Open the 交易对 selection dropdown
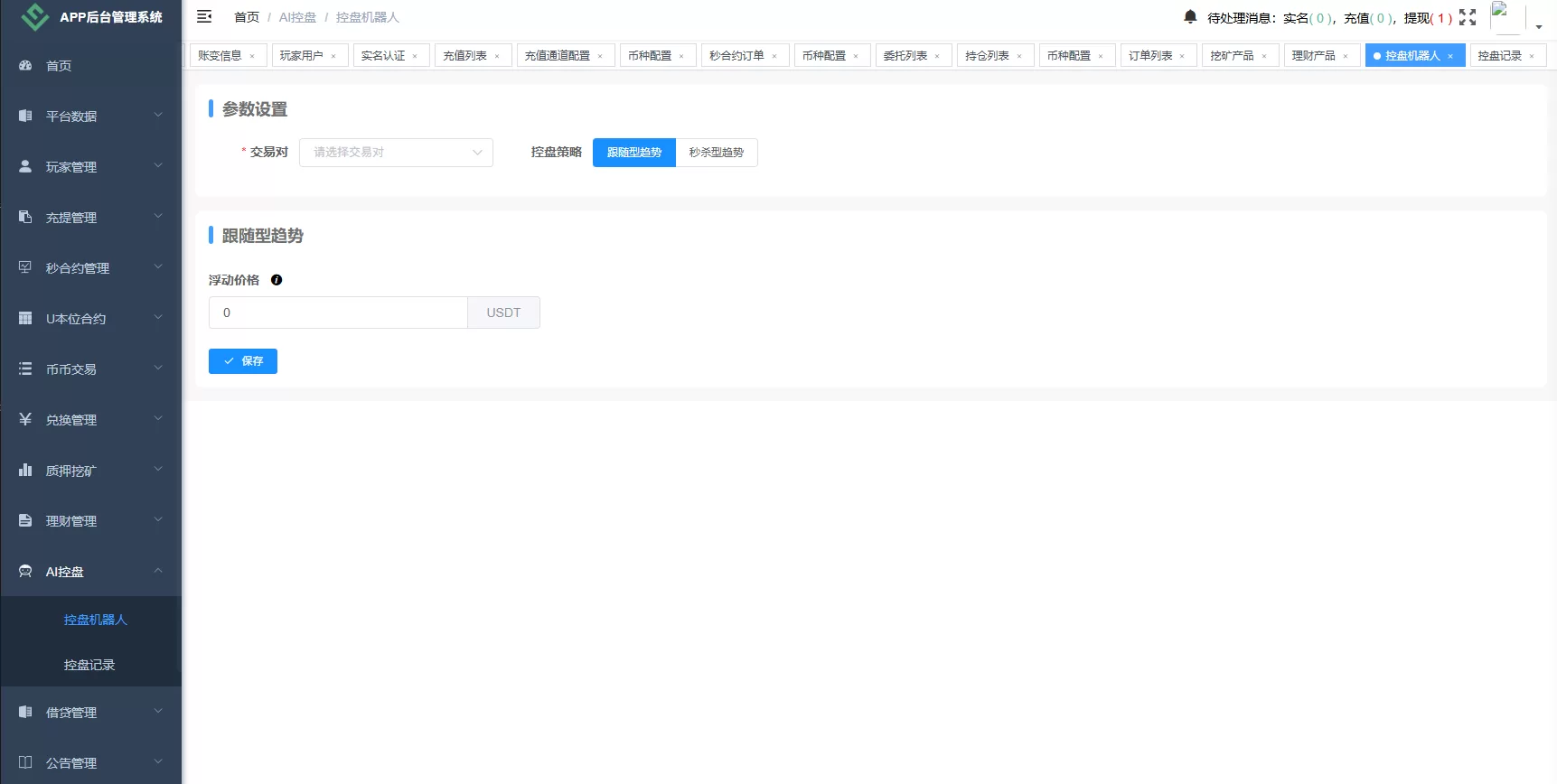 396,153
